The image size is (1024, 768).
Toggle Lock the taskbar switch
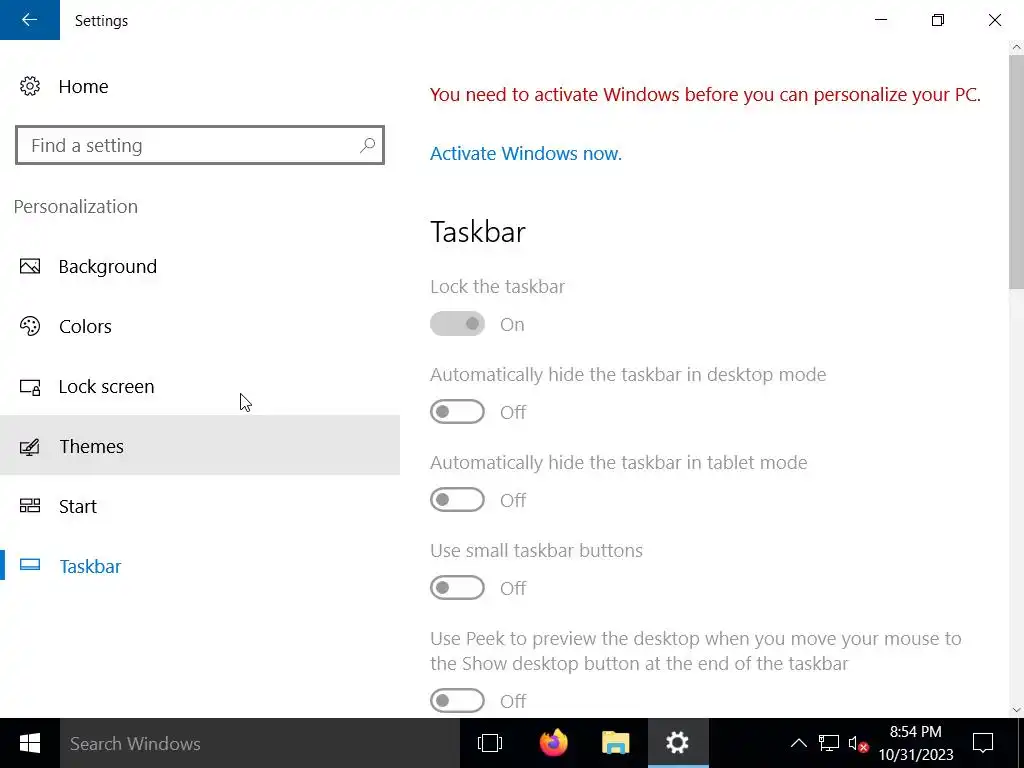click(x=457, y=324)
